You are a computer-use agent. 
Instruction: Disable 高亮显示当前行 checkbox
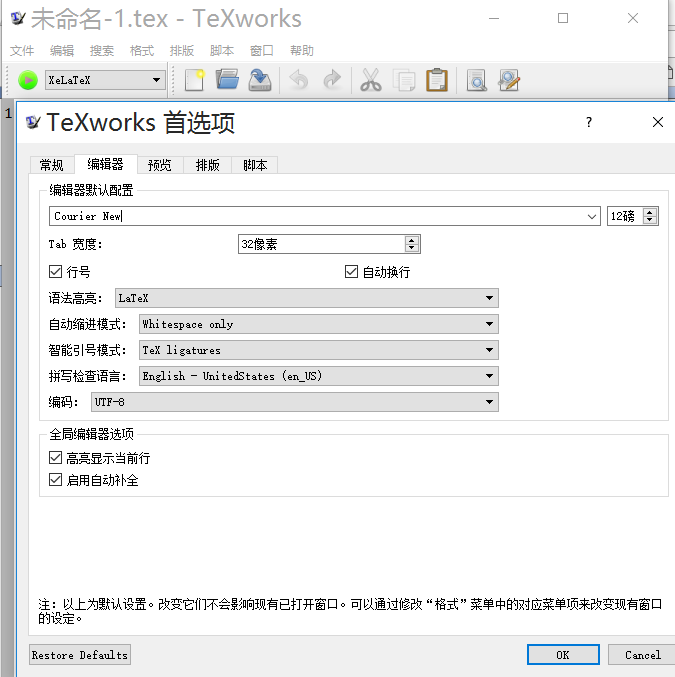pos(55,458)
